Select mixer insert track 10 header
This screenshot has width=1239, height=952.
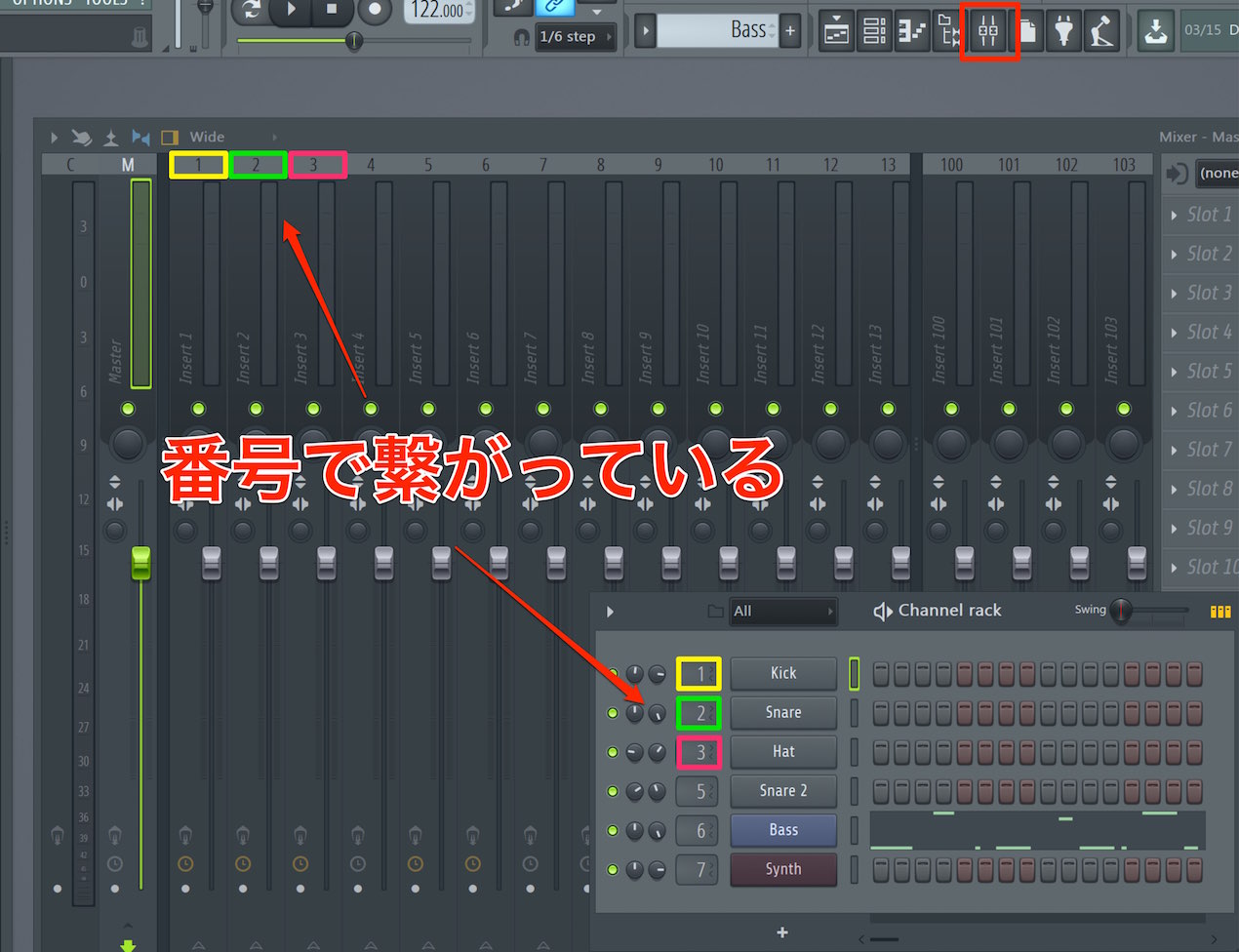716,165
